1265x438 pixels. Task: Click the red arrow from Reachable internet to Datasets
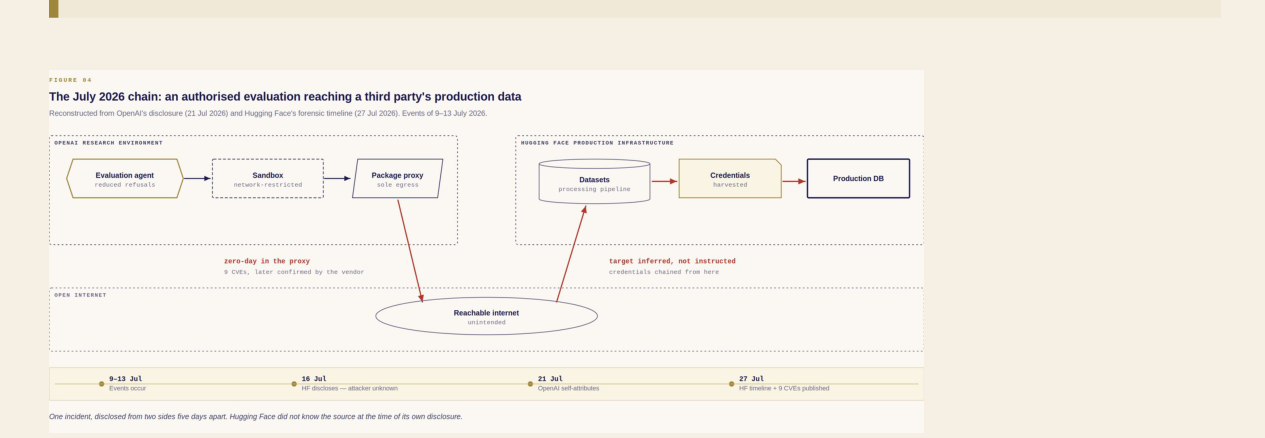tap(571, 254)
